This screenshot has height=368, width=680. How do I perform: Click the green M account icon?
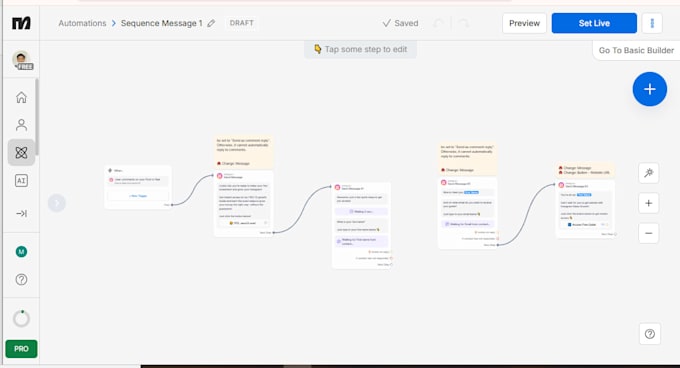(21, 251)
